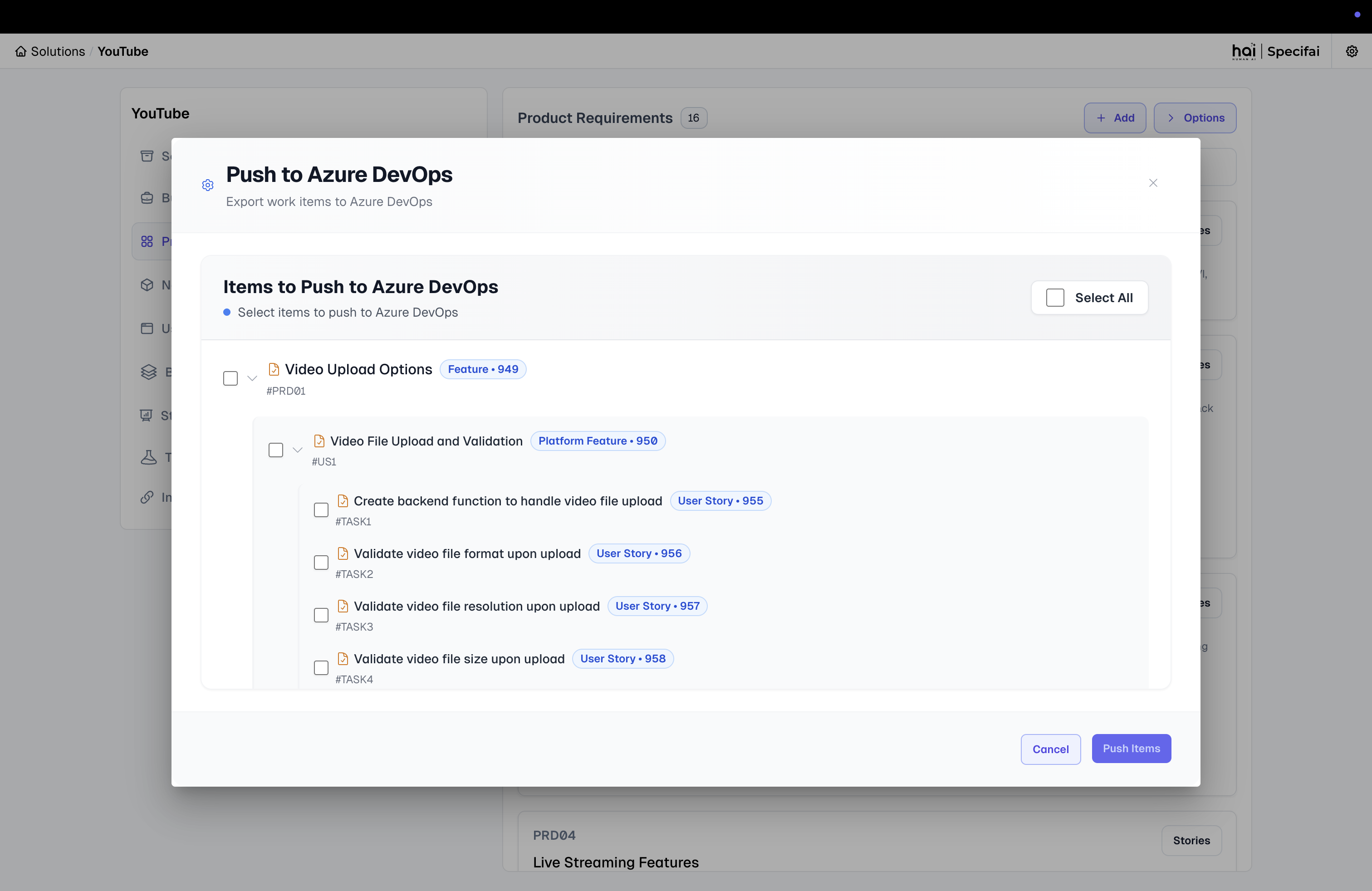Click the #TASK1 identifier text
This screenshot has width=1372, height=891.
click(353, 522)
